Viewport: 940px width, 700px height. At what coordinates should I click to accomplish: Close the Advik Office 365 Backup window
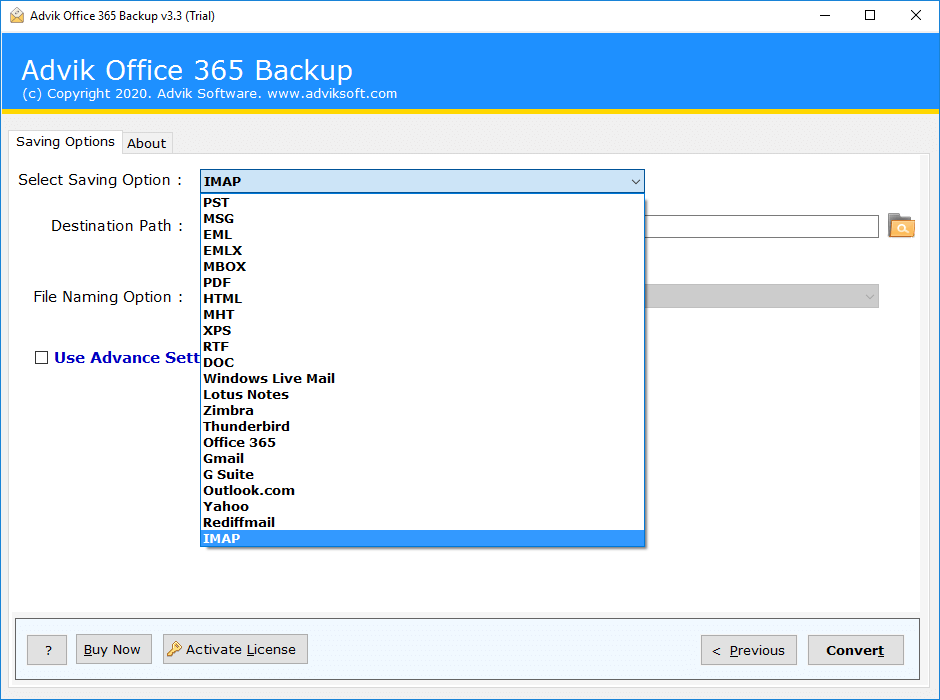pos(915,16)
